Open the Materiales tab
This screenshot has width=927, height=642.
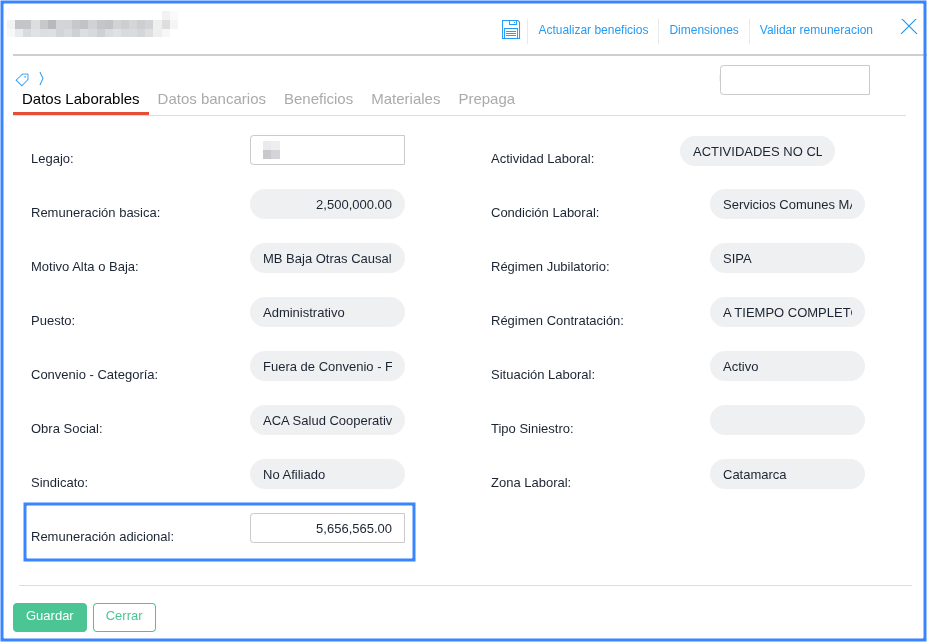(406, 99)
